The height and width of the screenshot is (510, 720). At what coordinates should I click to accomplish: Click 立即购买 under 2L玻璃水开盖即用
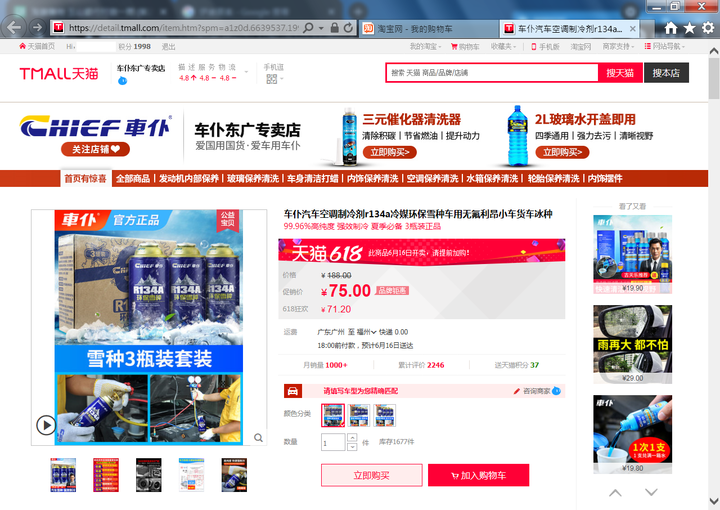tap(562, 152)
